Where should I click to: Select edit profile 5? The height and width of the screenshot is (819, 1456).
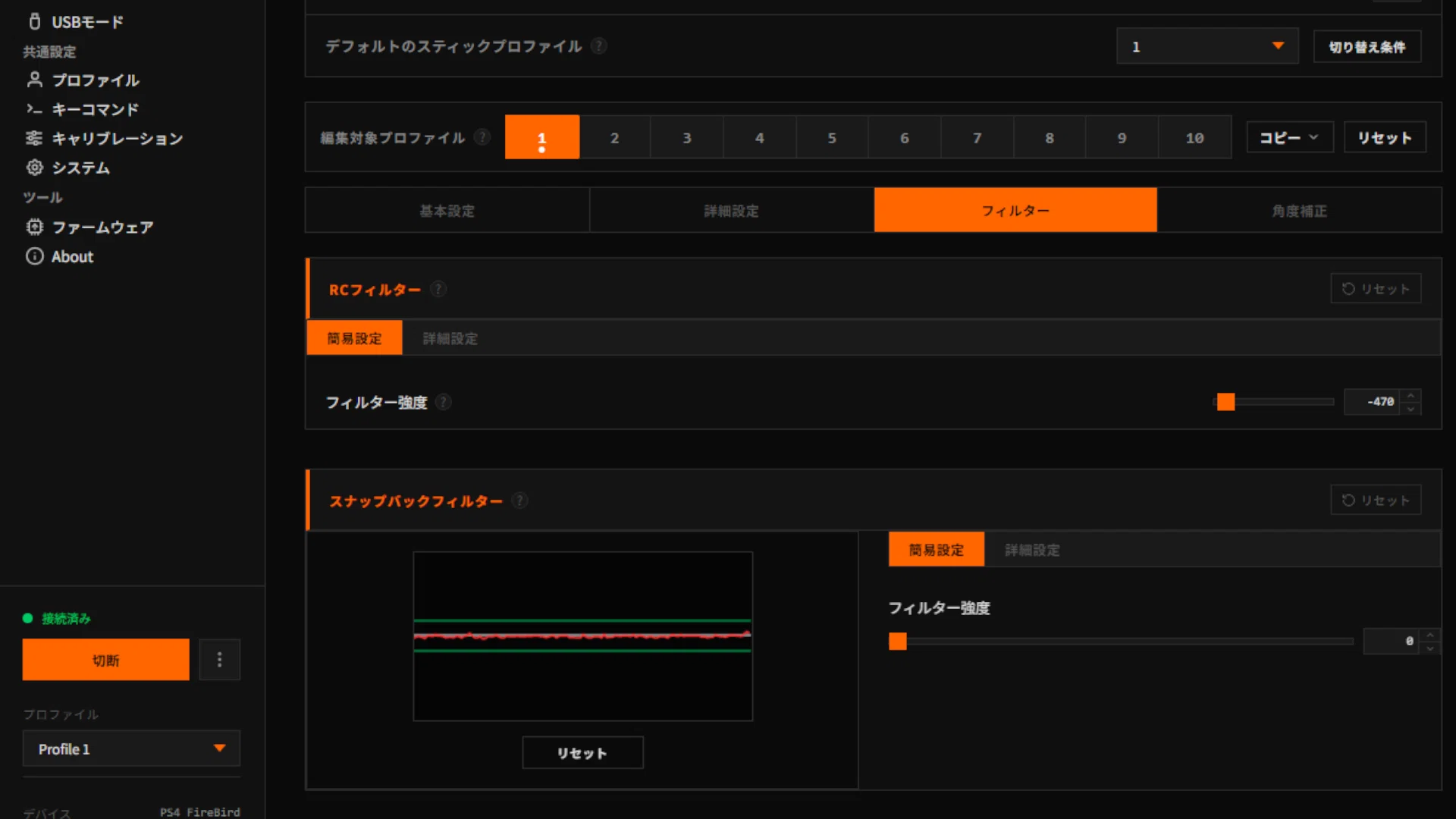[832, 137]
